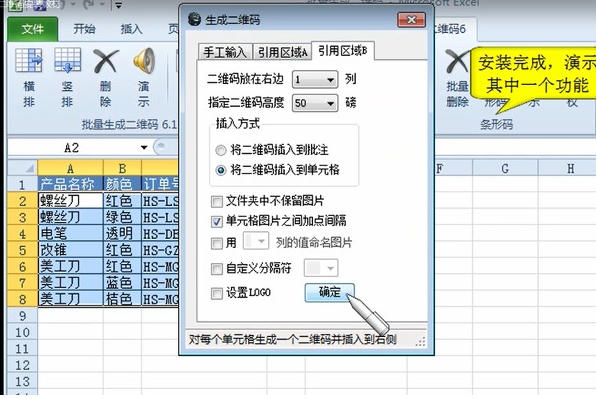Open the column dropdown for naming images

[x=256, y=241]
